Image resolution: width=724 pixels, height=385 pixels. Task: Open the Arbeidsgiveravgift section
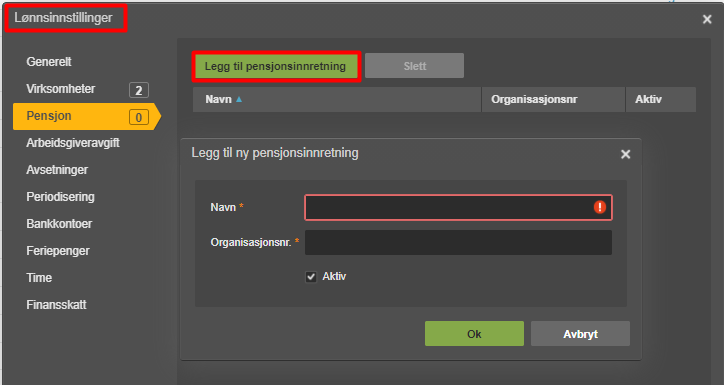[73, 143]
